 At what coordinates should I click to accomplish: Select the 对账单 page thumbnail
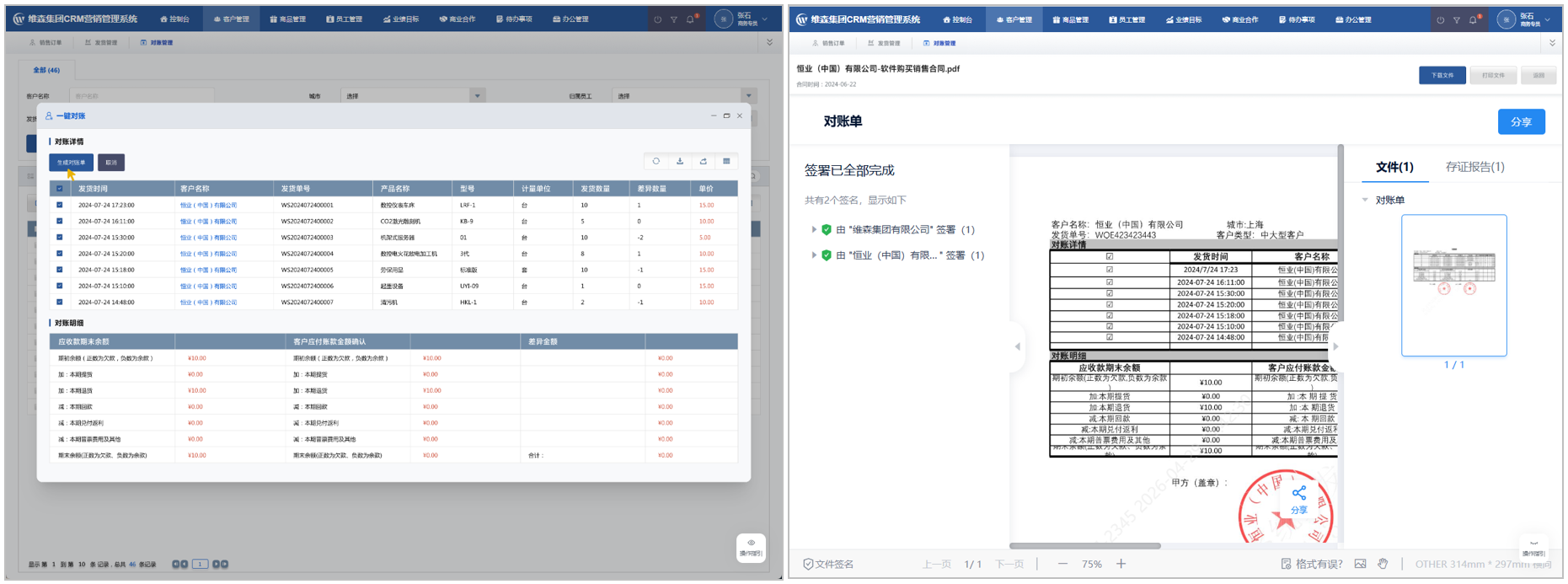(1453, 285)
